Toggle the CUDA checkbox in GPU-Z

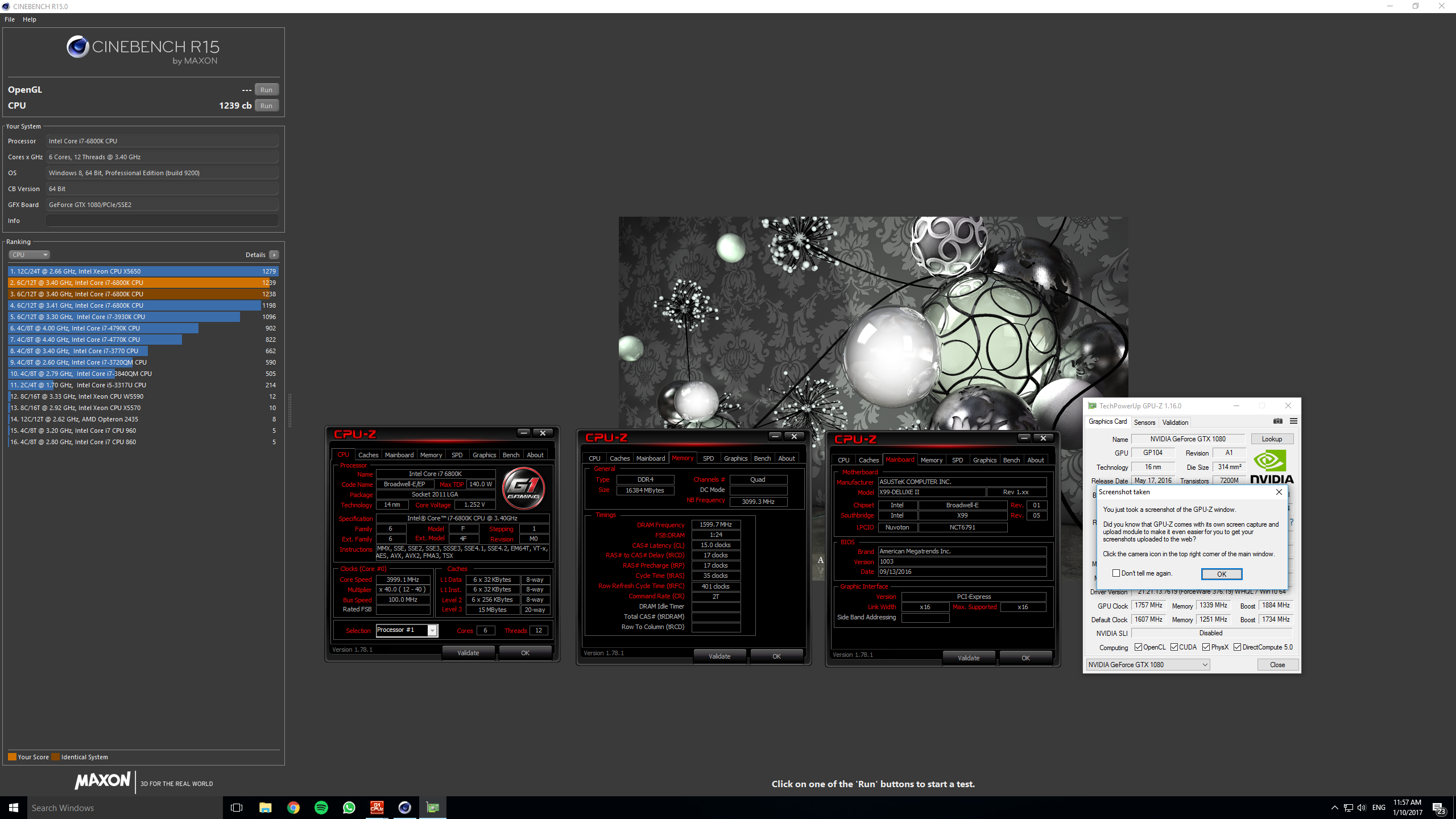coord(1174,647)
